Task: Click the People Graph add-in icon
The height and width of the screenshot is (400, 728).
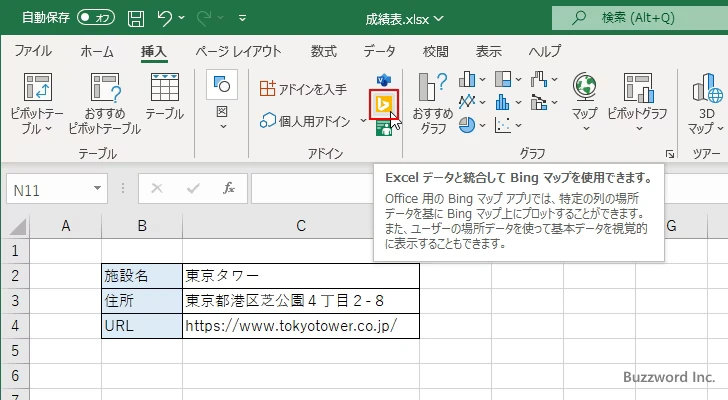Action: click(384, 128)
